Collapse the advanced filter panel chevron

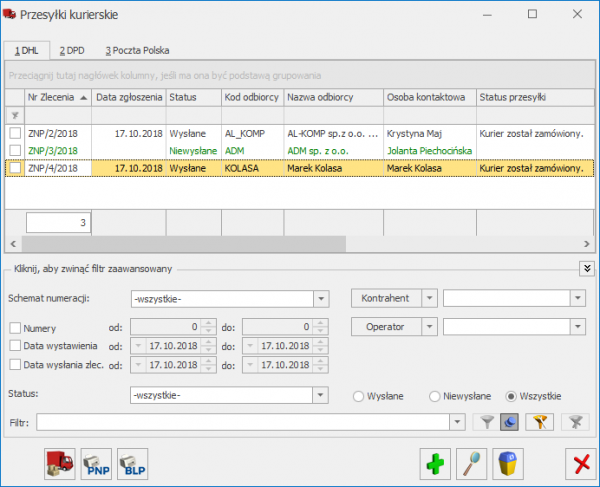click(x=585, y=267)
